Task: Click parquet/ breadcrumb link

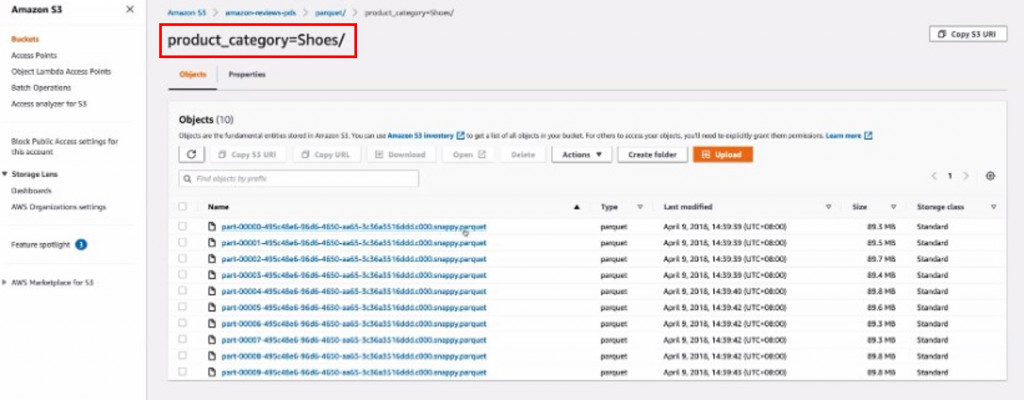Action: click(x=331, y=12)
